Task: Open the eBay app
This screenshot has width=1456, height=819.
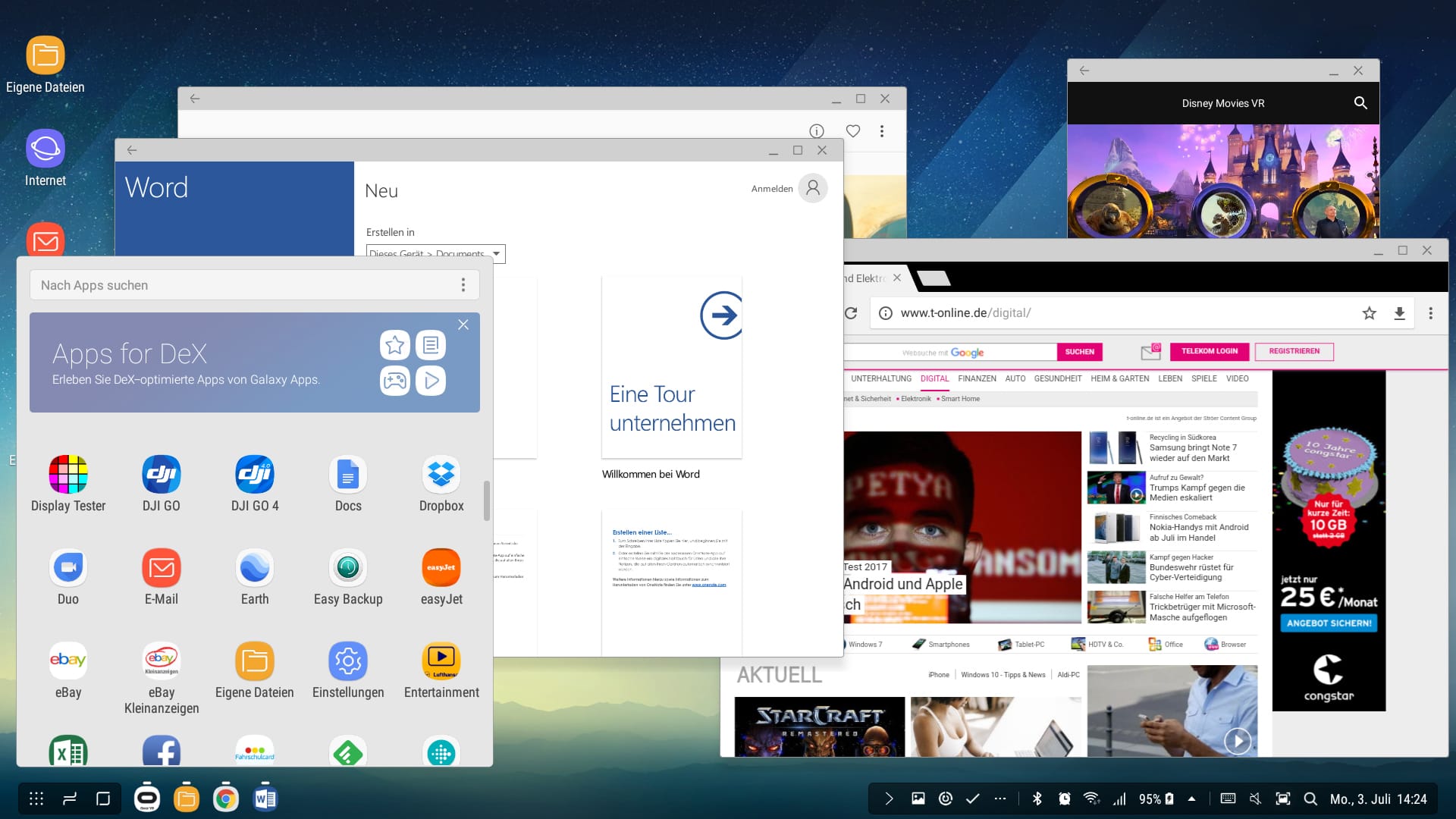Action: (68, 661)
